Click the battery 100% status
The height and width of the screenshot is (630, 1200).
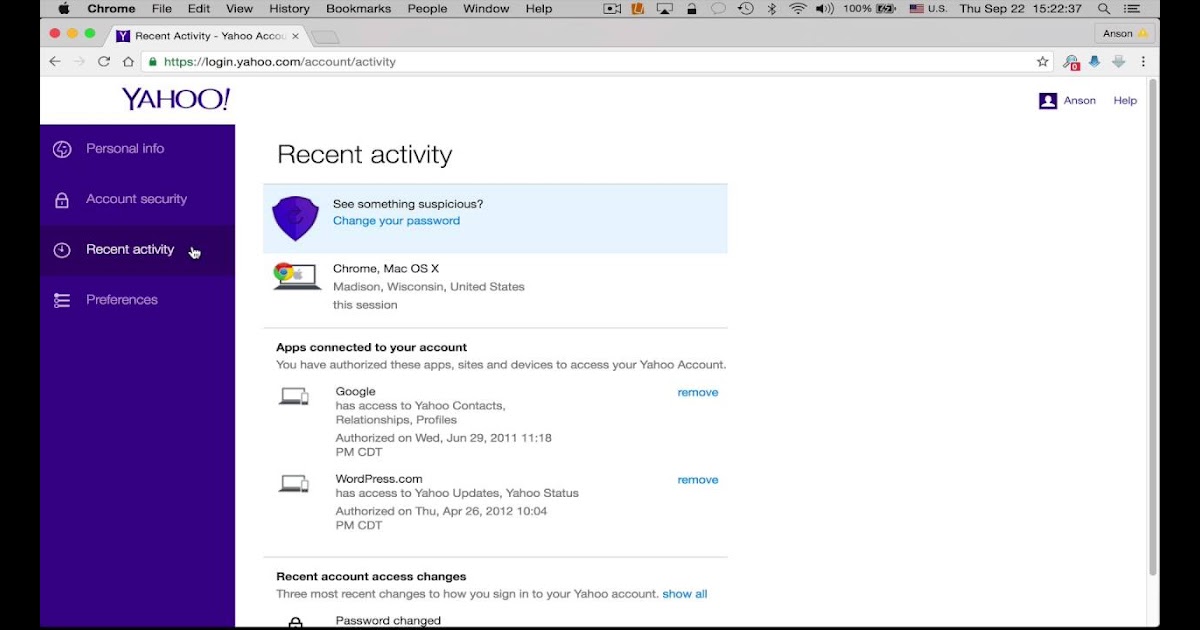(x=870, y=9)
